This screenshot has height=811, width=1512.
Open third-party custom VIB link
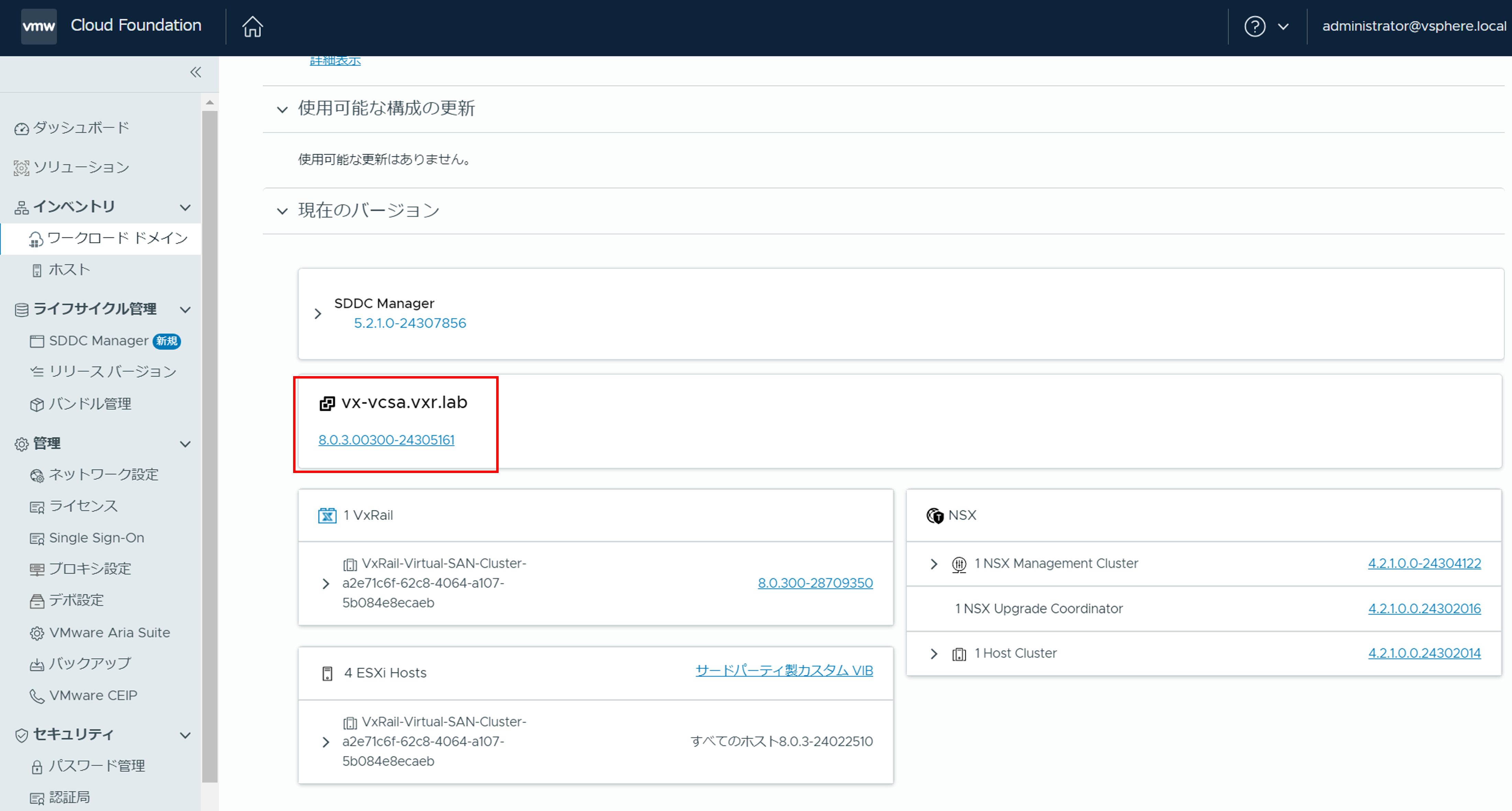click(784, 671)
